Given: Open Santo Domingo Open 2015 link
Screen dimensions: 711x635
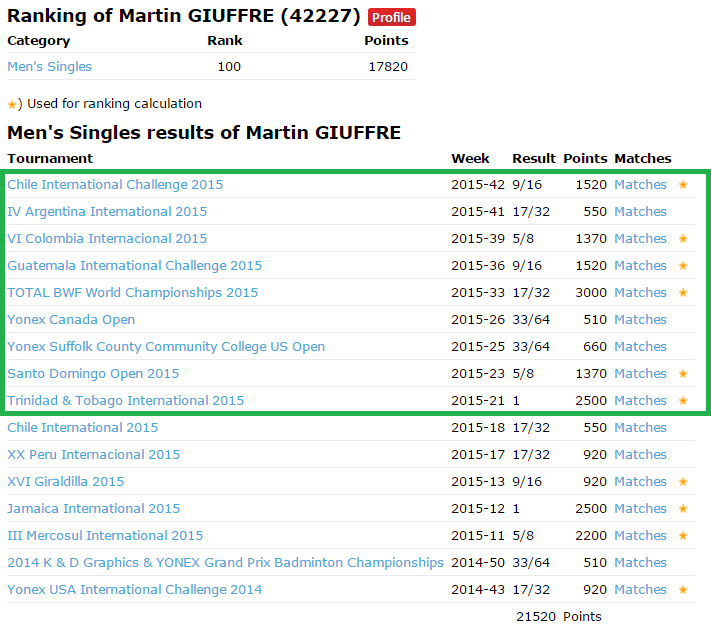Looking at the screenshot, I should click(93, 373).
